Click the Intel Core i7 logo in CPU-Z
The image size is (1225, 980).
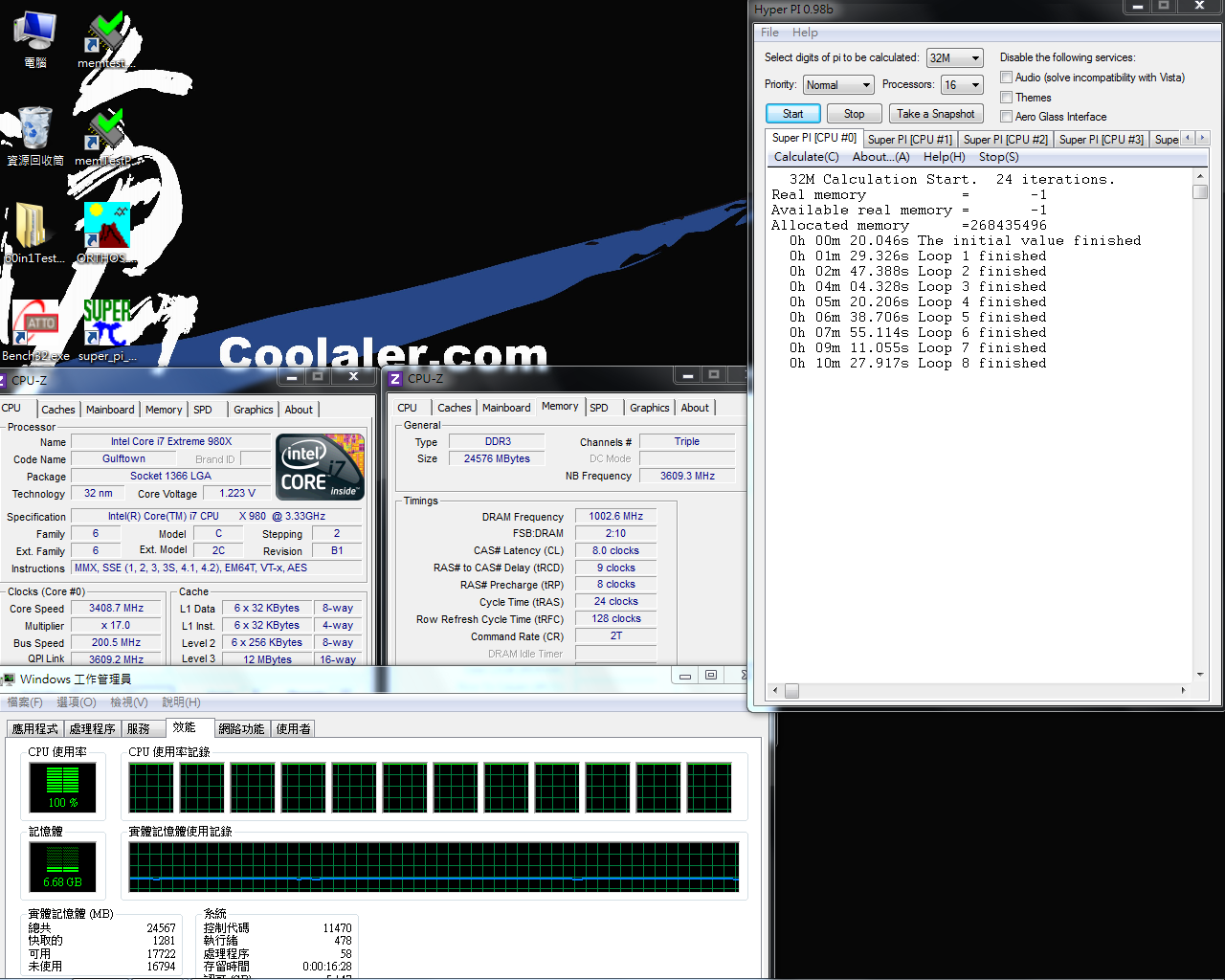(x=321, y=467)
